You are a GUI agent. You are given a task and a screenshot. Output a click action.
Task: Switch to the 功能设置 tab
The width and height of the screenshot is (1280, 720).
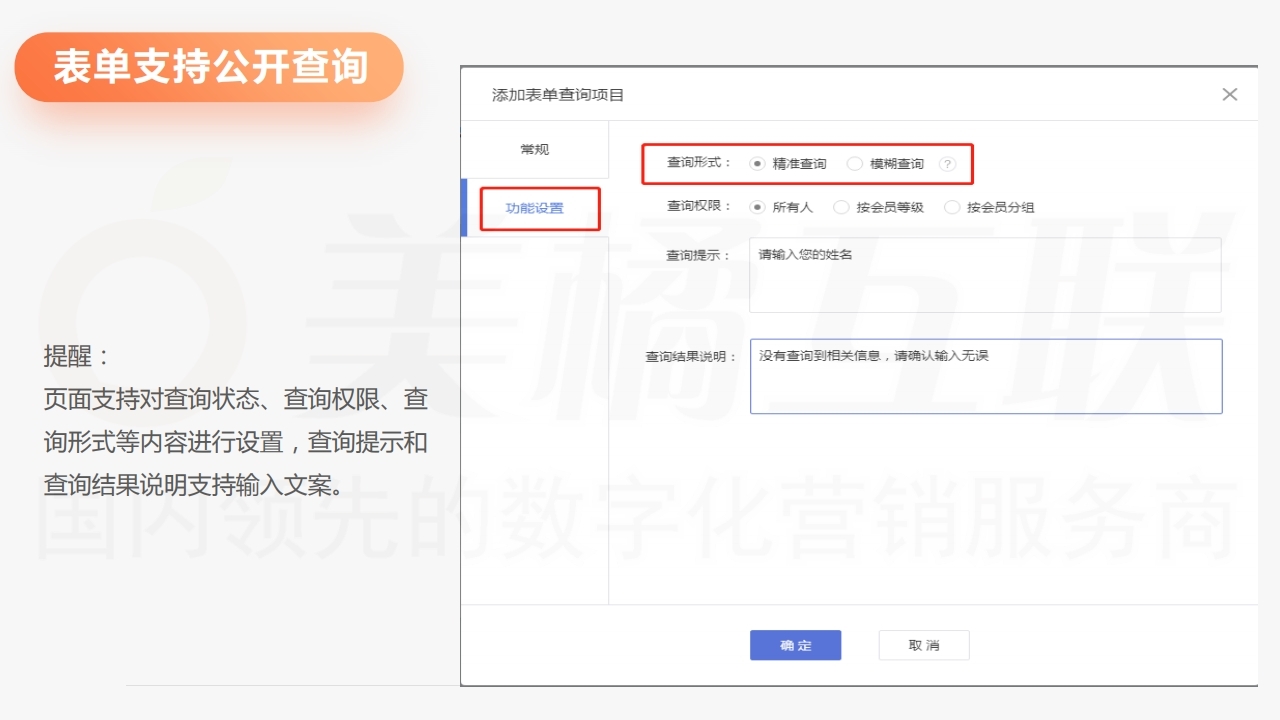tap(535, 208)
